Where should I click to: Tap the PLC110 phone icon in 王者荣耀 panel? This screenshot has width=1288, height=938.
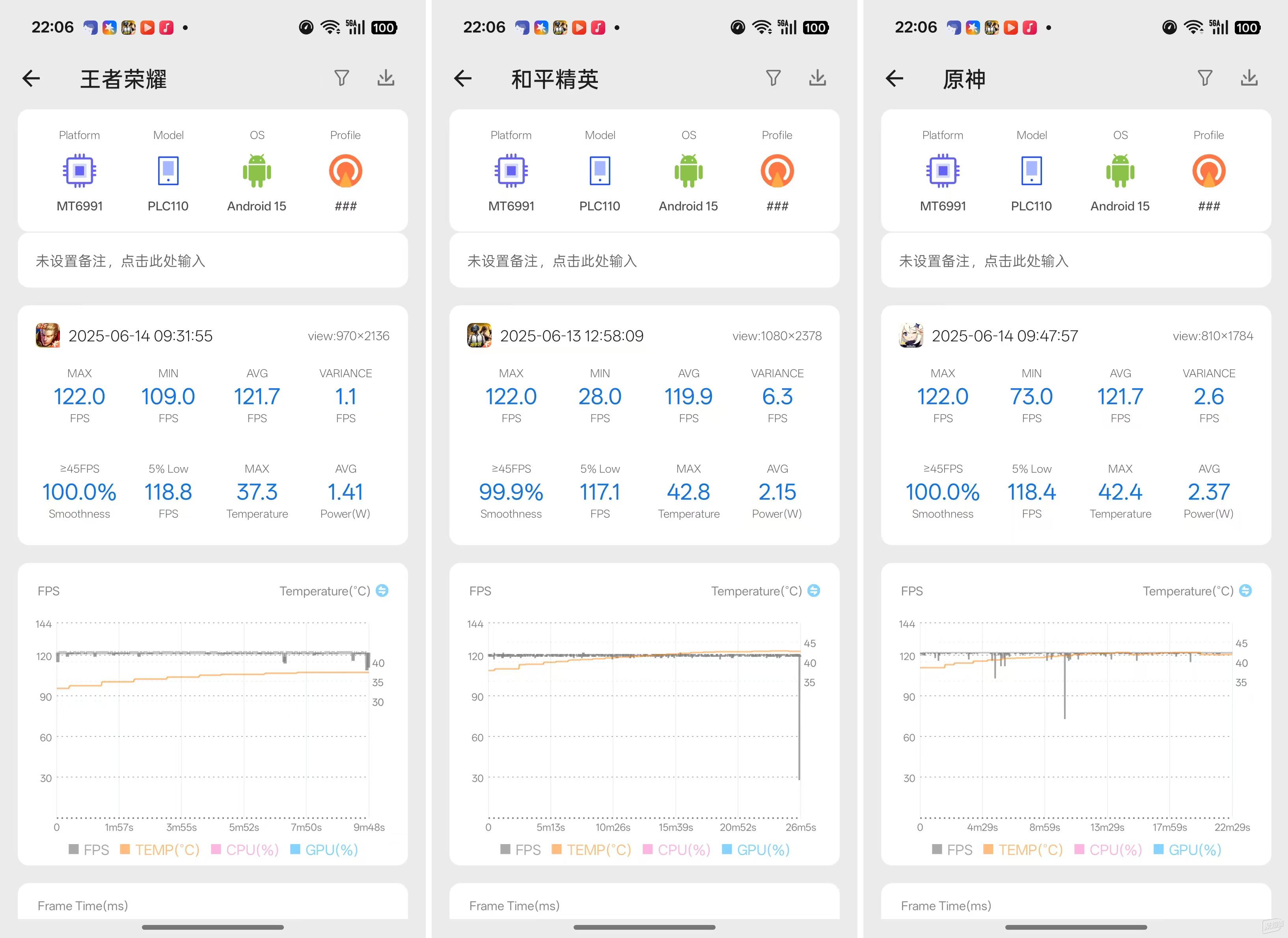click(x=168, y=170)
